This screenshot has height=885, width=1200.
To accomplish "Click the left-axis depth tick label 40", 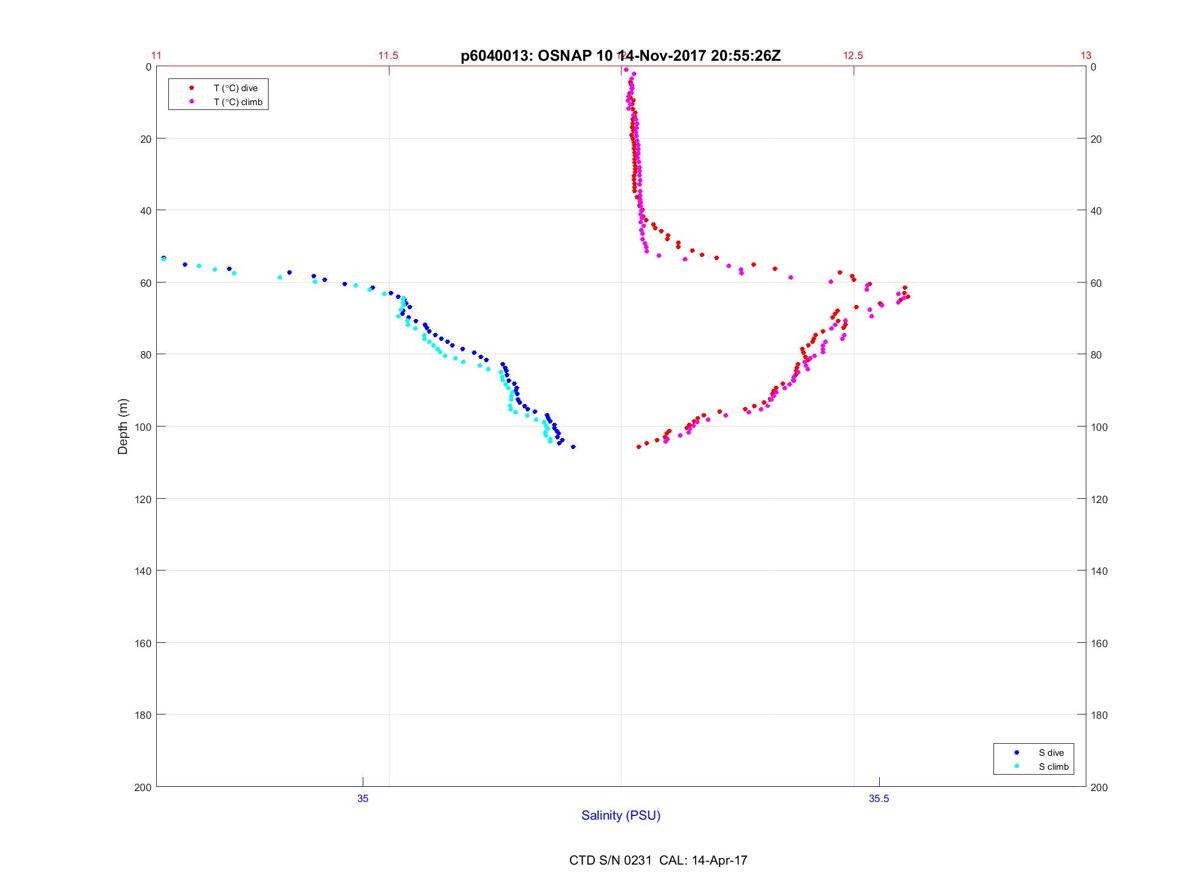I will click(x=145, y=211).
